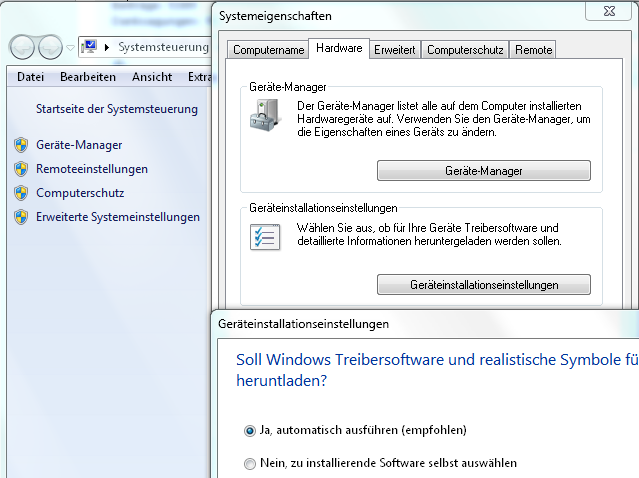
Task: Go to Startseite der Systemsteuerung
Action: (x=117, y=109)
